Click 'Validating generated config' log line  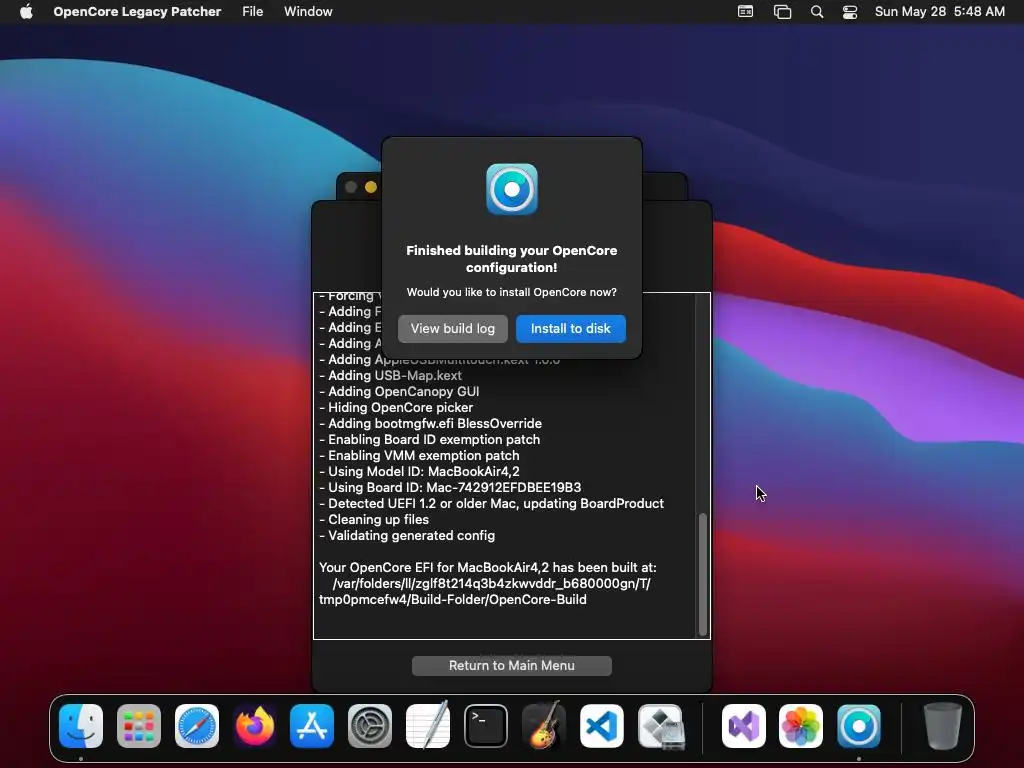tap(407, 536)
